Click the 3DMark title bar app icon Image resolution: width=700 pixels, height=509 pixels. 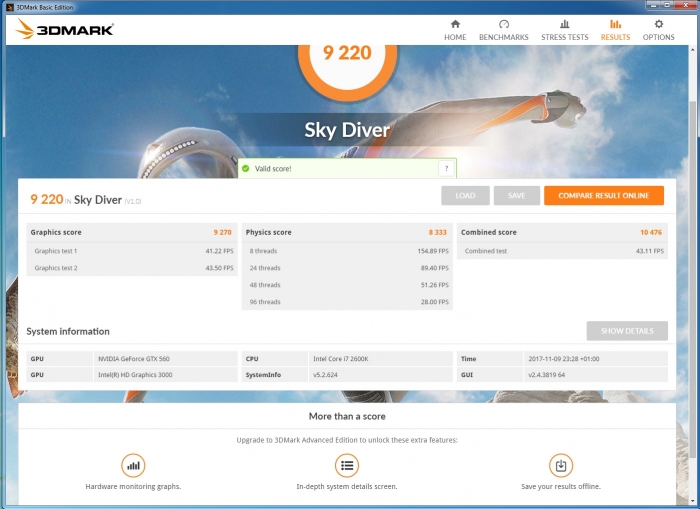point(10,7)
